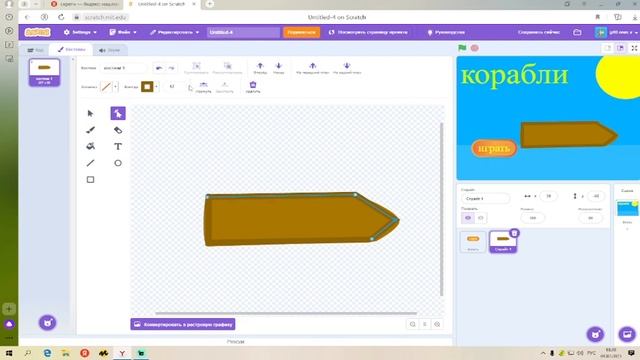
Task: Ungroup the selected shapes
Action: point(227,68)
